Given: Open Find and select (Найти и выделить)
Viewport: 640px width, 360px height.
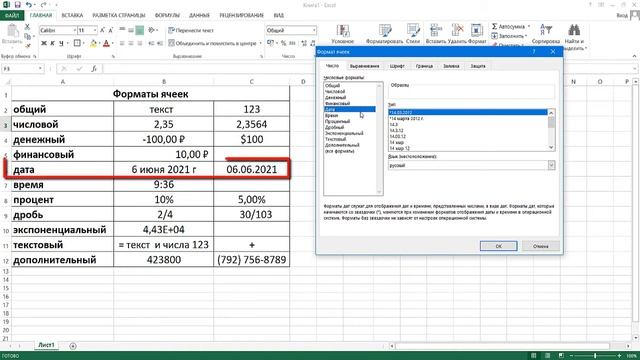Looking at the screenshot, I should click(x=574, y=37).
